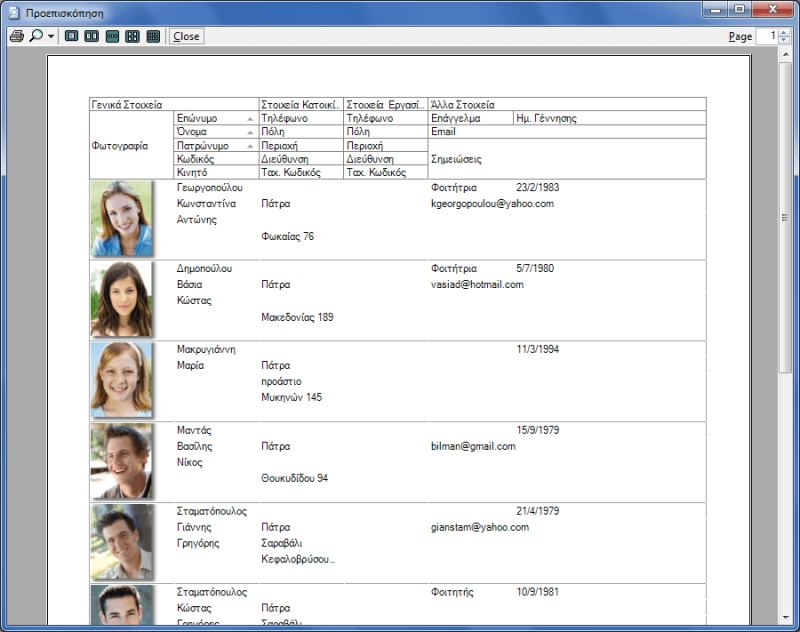This screenshot has width=800, height=632.
Task: Increase page number with up arrow
Action: (782, 32)
